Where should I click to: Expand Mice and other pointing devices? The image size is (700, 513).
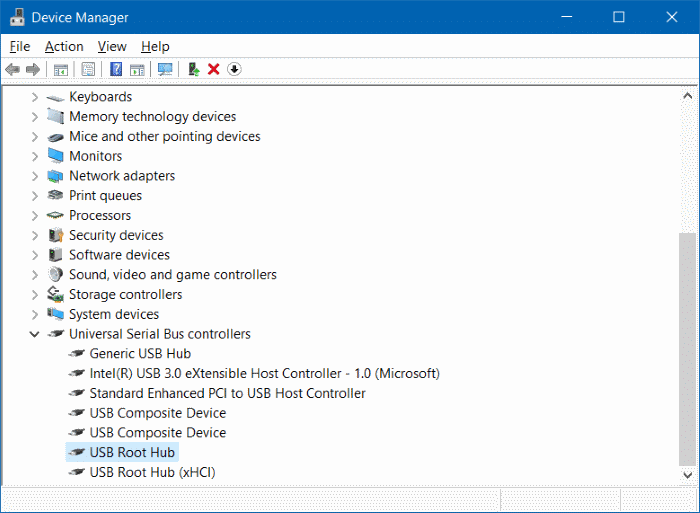35,136
